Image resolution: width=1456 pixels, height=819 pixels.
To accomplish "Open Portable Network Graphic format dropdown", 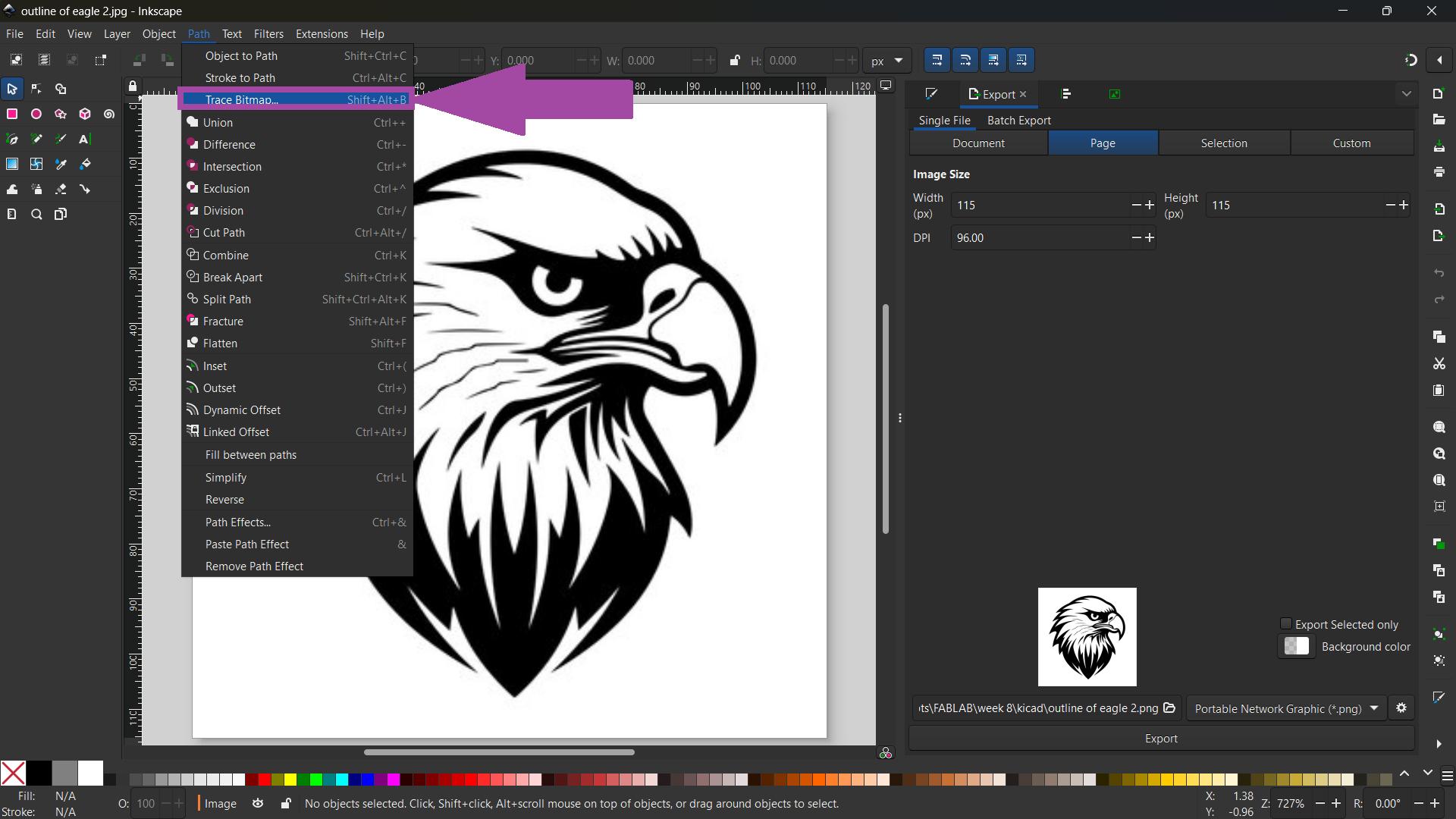I will pos(1286,708).
